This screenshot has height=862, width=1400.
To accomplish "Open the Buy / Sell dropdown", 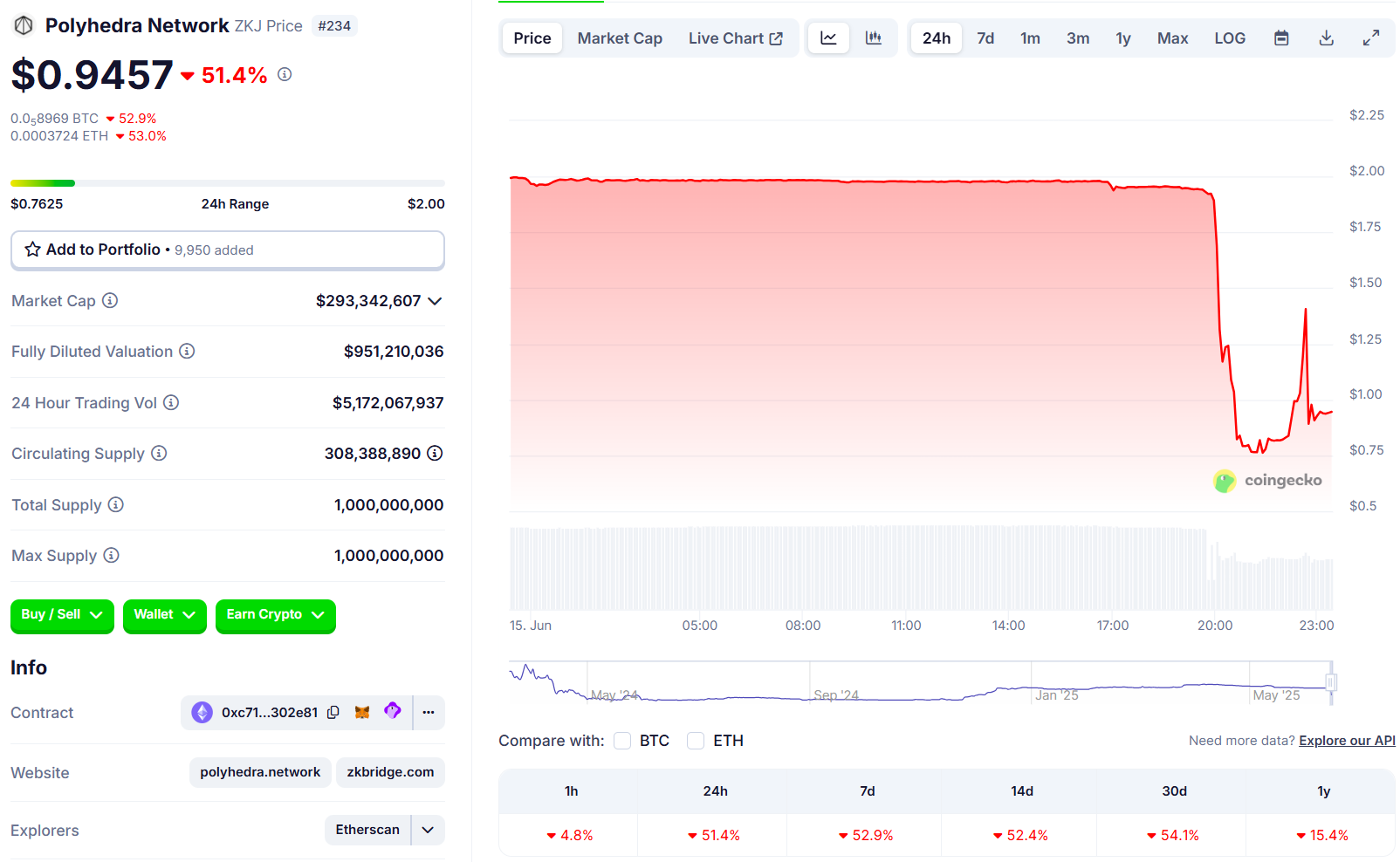I will (62, 615).
